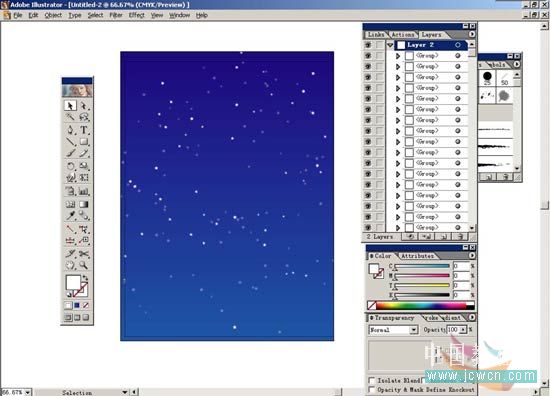Click Default Fill and Stroke icon
The height and width of the screenshot is (396, 550).
[x=69, y=295]
